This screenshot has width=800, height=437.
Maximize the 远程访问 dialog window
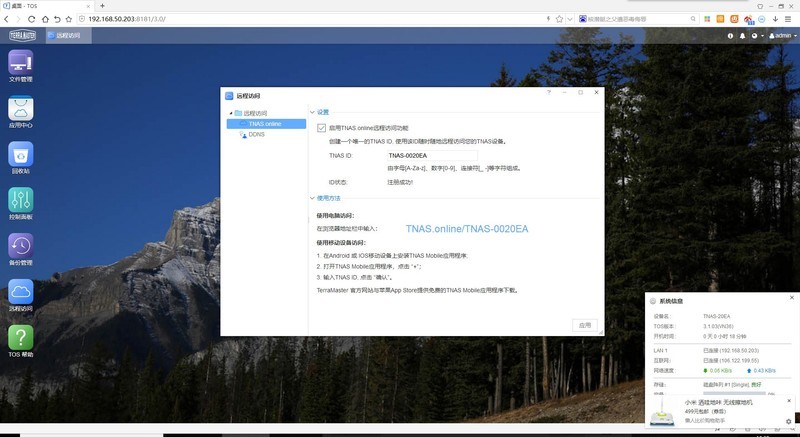point(581,93)
